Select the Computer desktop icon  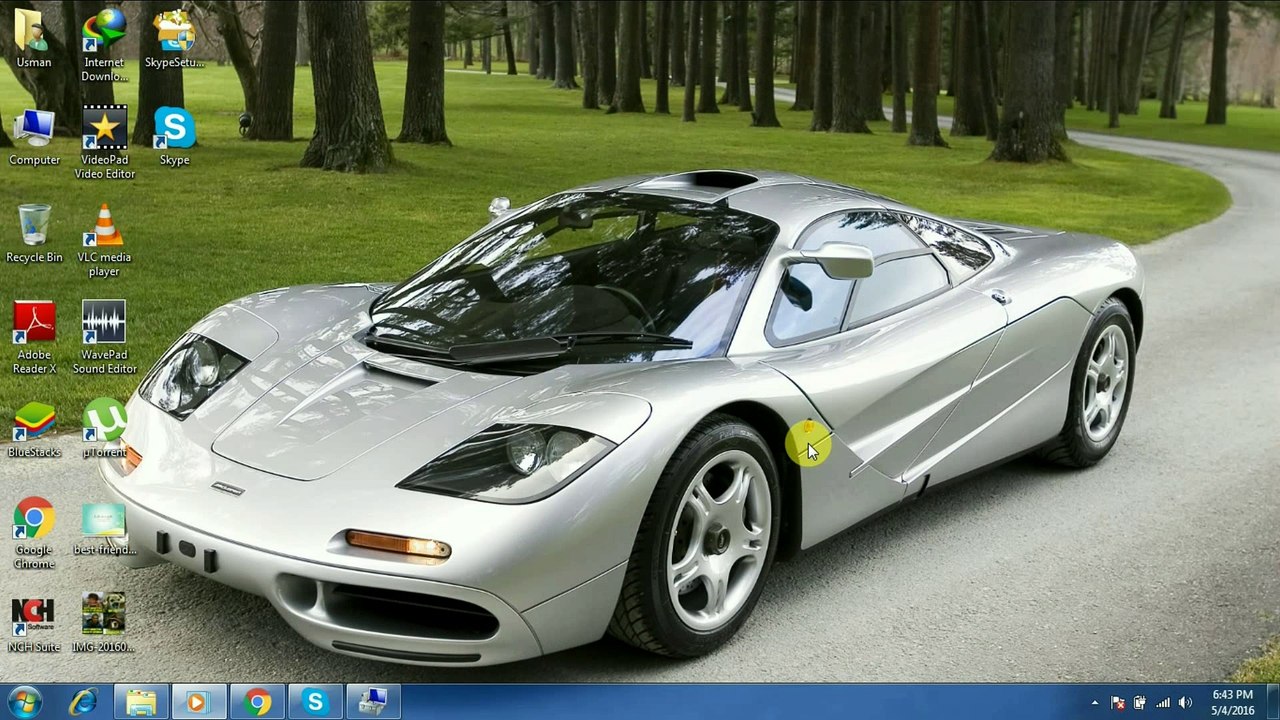[x=34, y=130]
